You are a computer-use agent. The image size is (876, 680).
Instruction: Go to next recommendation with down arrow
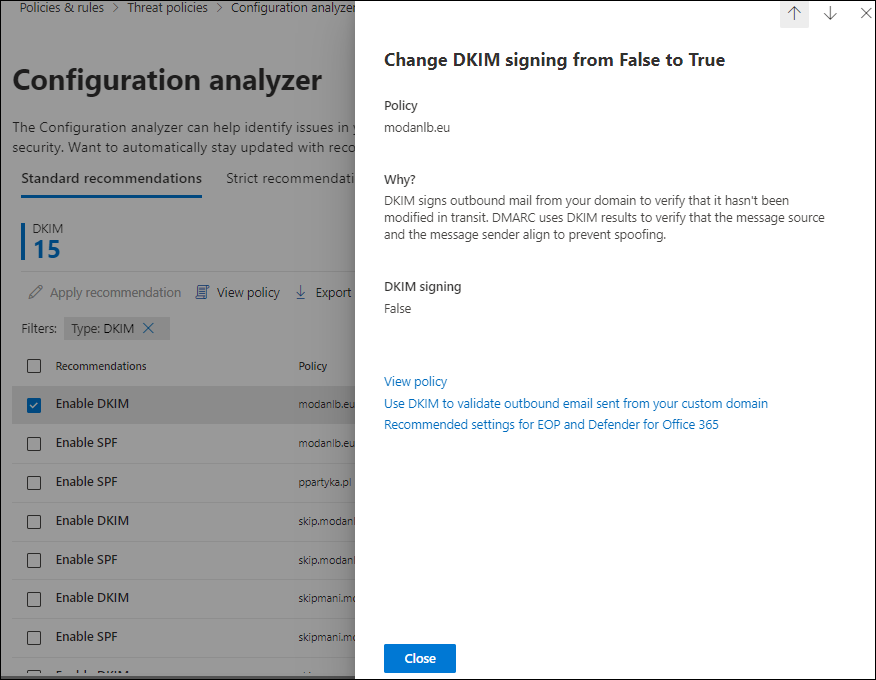pyautogui.click(x=830, y=14)
